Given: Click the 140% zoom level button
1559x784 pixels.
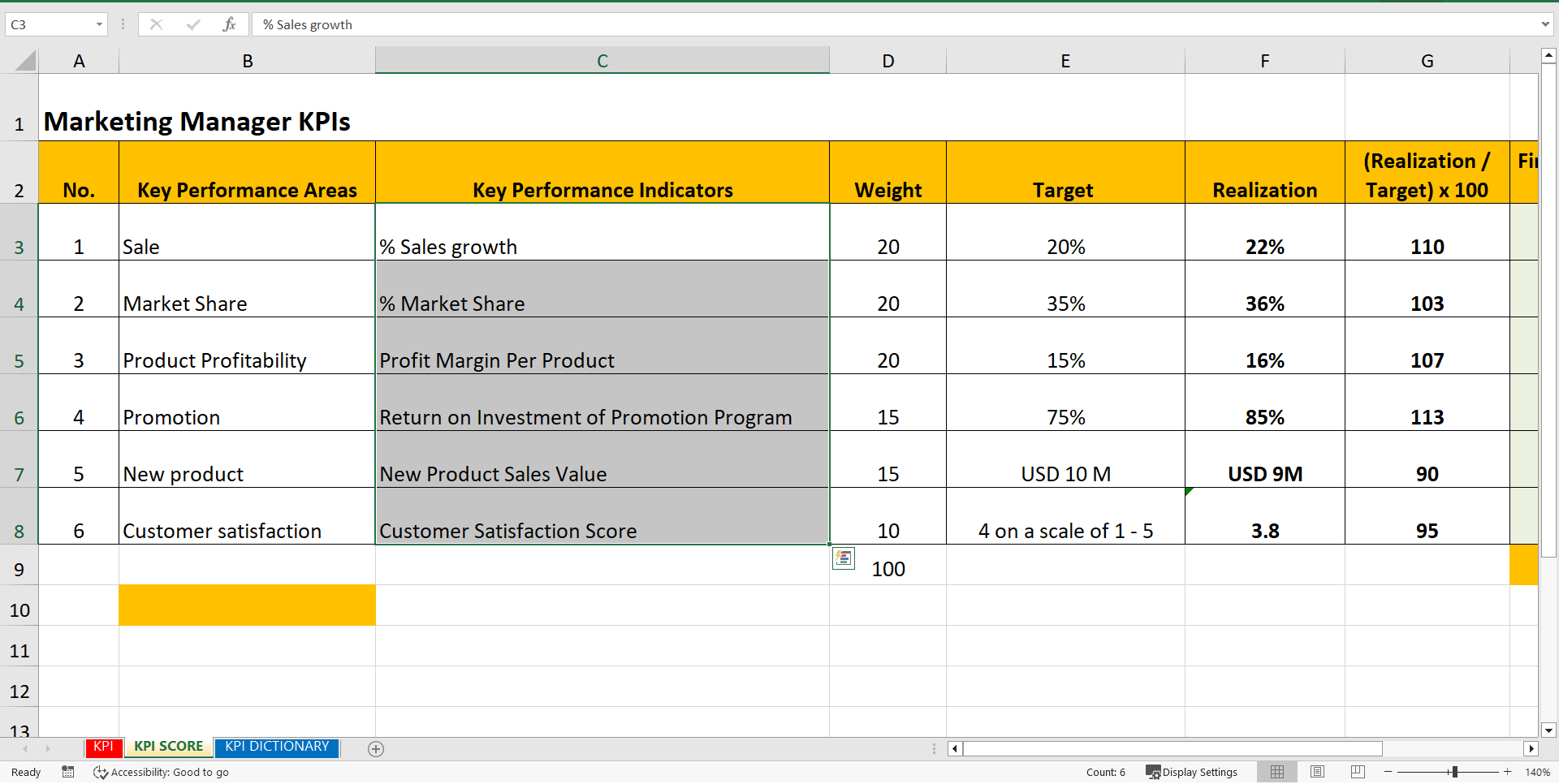Looking at the screenshot, I should (1537, 772).
